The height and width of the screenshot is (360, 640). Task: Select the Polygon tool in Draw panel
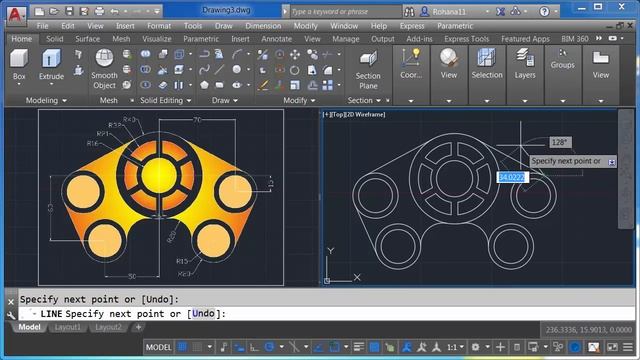(x=204, y=85)
